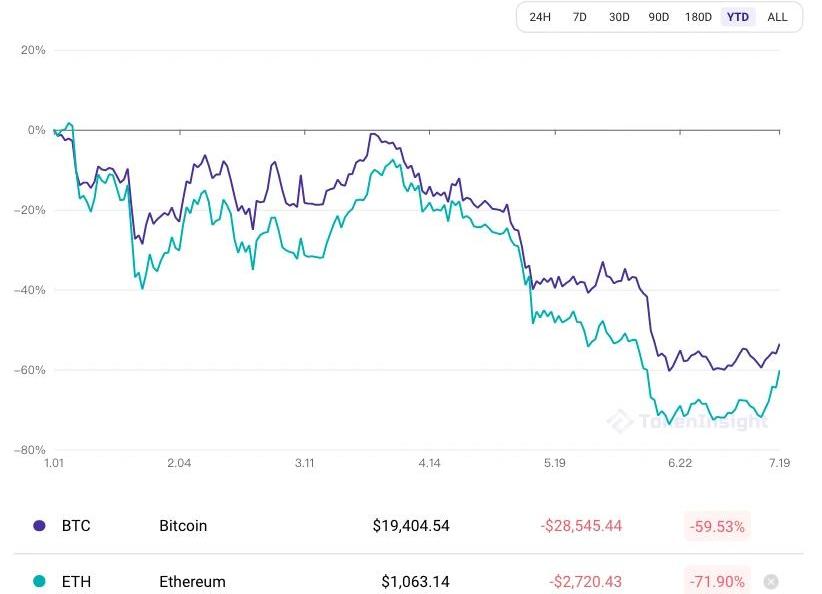Switch to the 24H time range
The image size is (822, 594).
click(540, 17)
